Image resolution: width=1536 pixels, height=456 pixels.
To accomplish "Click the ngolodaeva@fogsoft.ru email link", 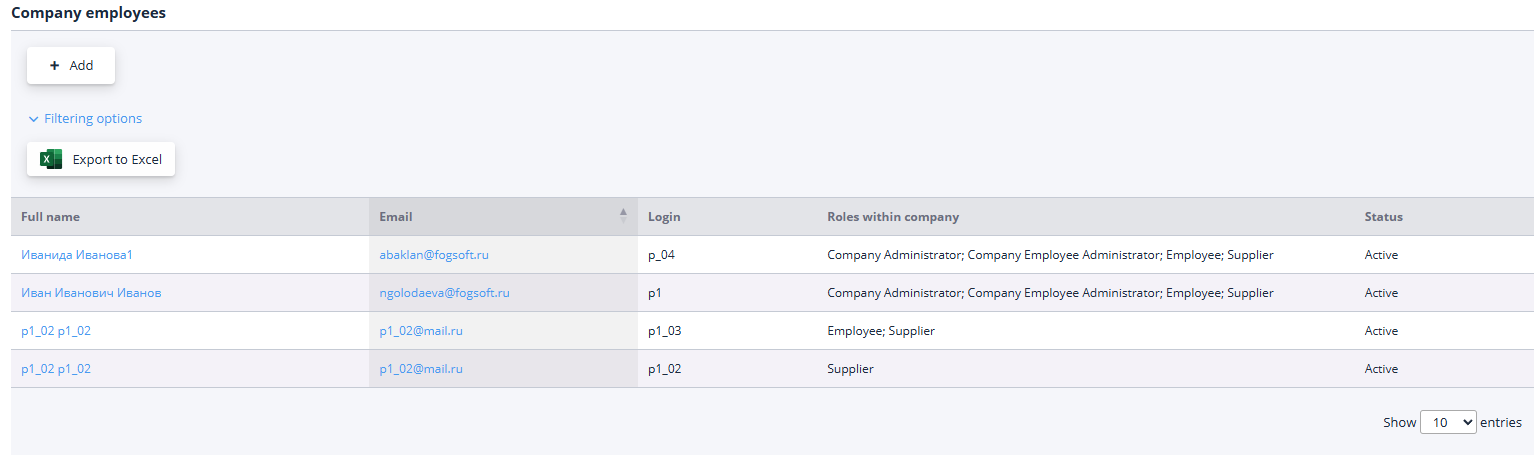I will click(444, 293).
